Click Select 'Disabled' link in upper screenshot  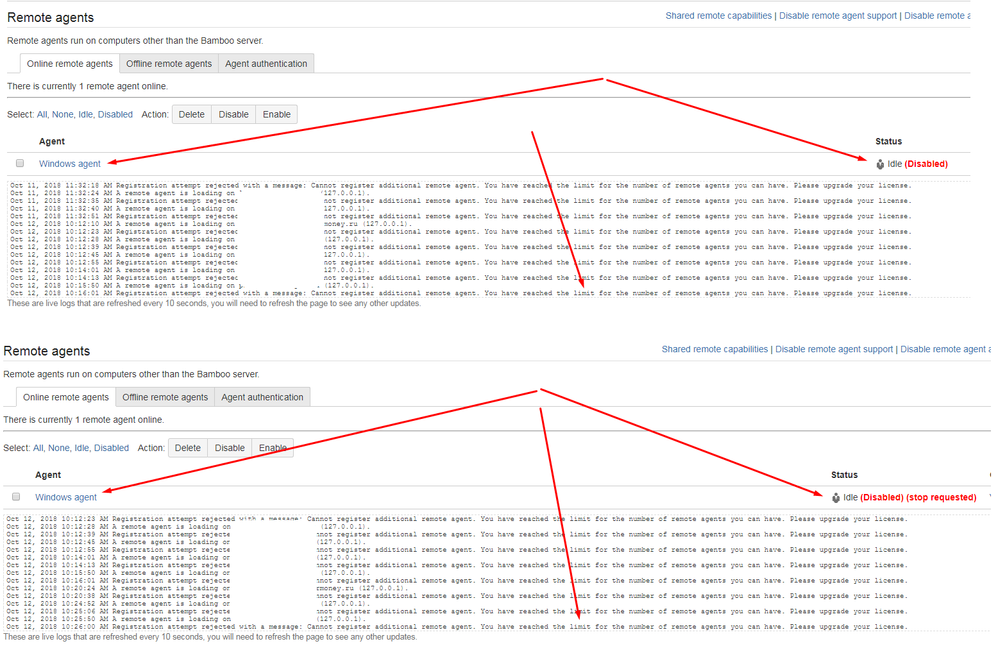click(115, 115)
